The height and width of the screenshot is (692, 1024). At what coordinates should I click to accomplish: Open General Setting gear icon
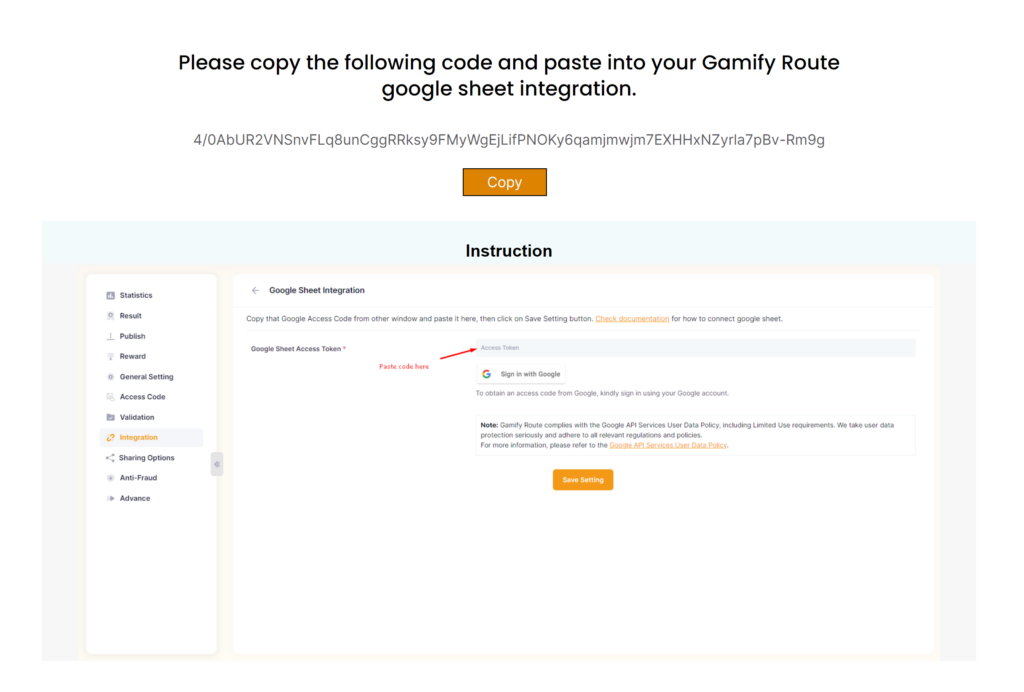tap(110, 377)
